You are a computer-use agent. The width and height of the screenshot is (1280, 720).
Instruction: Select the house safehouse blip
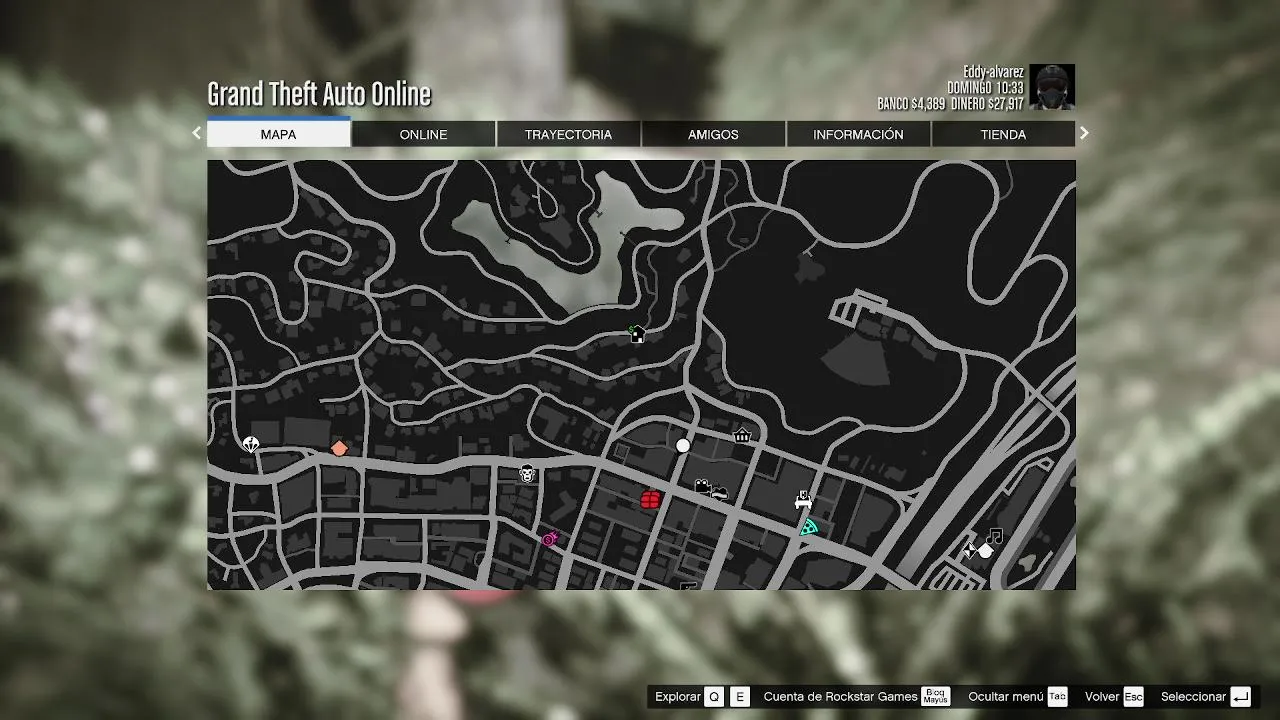click(x=637, y=333)
